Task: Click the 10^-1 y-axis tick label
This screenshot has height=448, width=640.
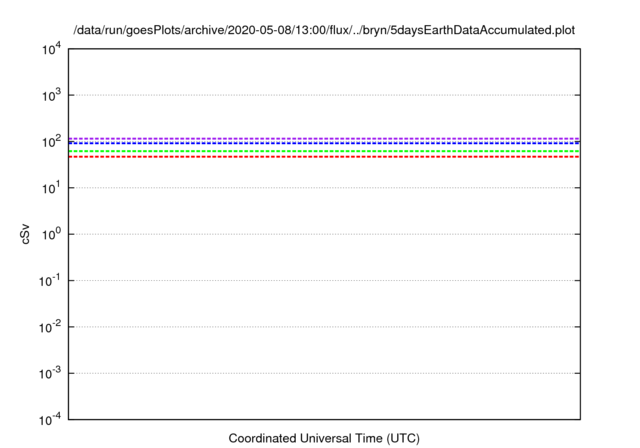Action: coord(48,281)
